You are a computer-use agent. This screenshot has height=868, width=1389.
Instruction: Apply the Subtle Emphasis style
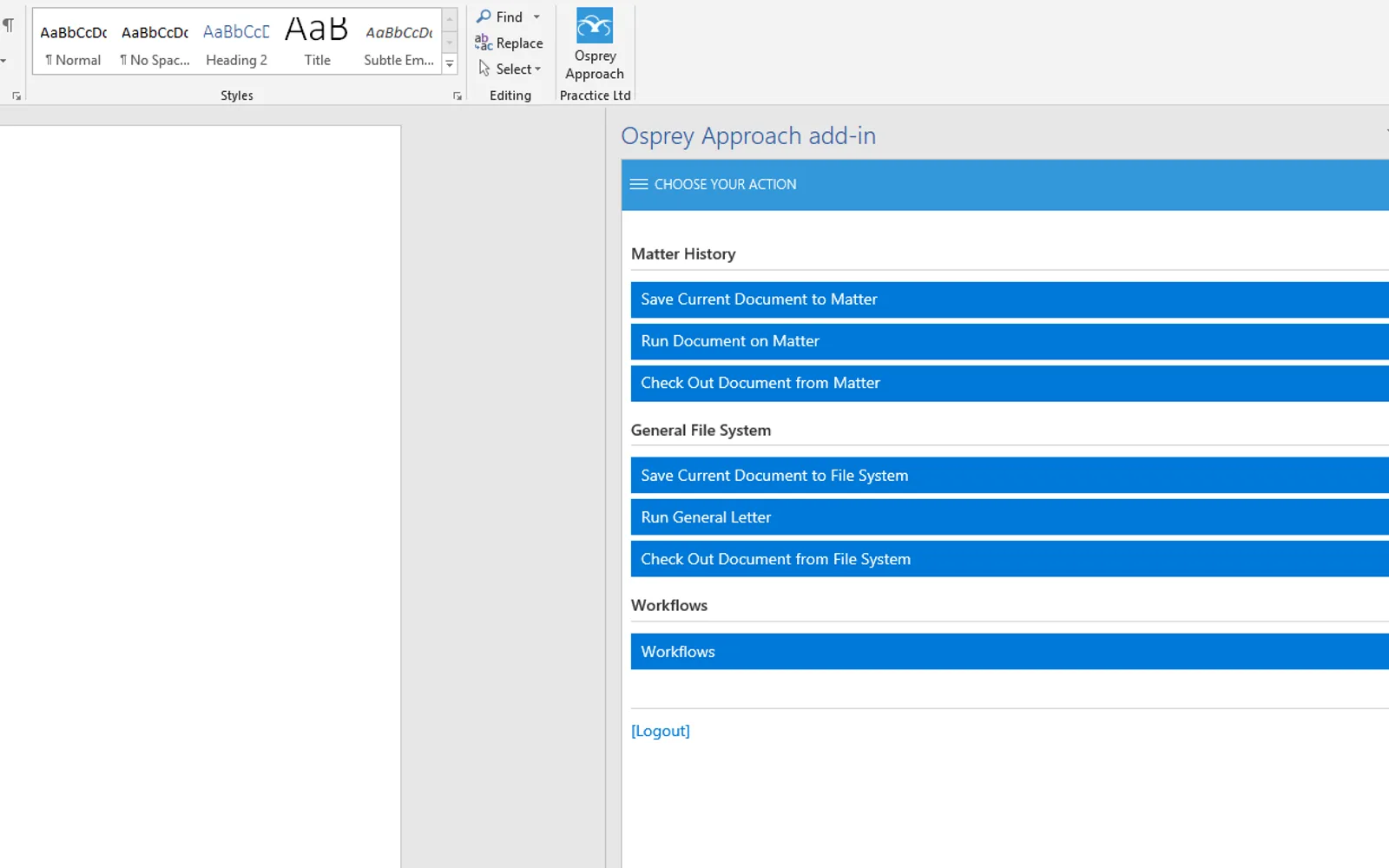[x=398, y=42]
